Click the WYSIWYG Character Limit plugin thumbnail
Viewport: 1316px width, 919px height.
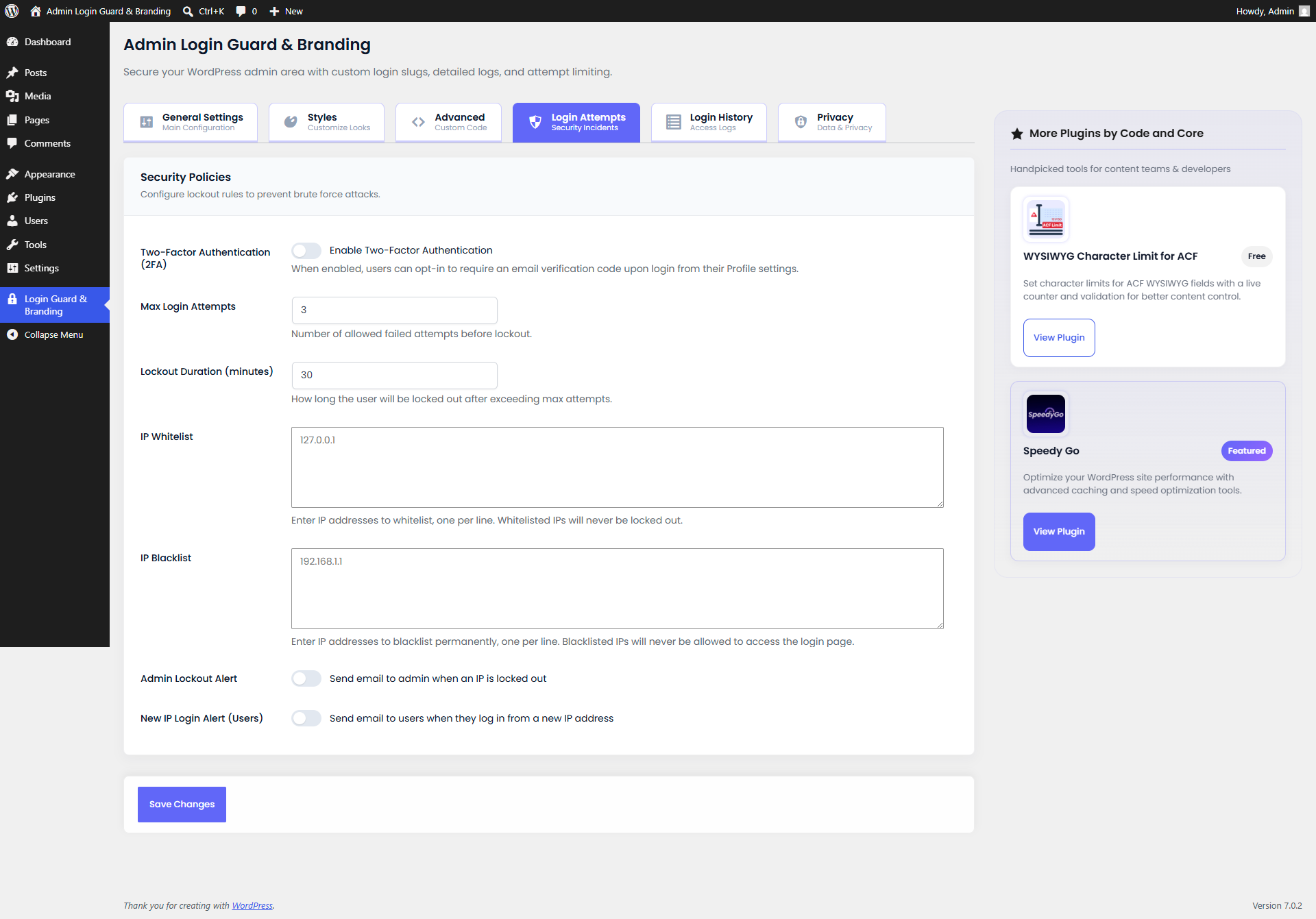click(x=1045, y=219)
